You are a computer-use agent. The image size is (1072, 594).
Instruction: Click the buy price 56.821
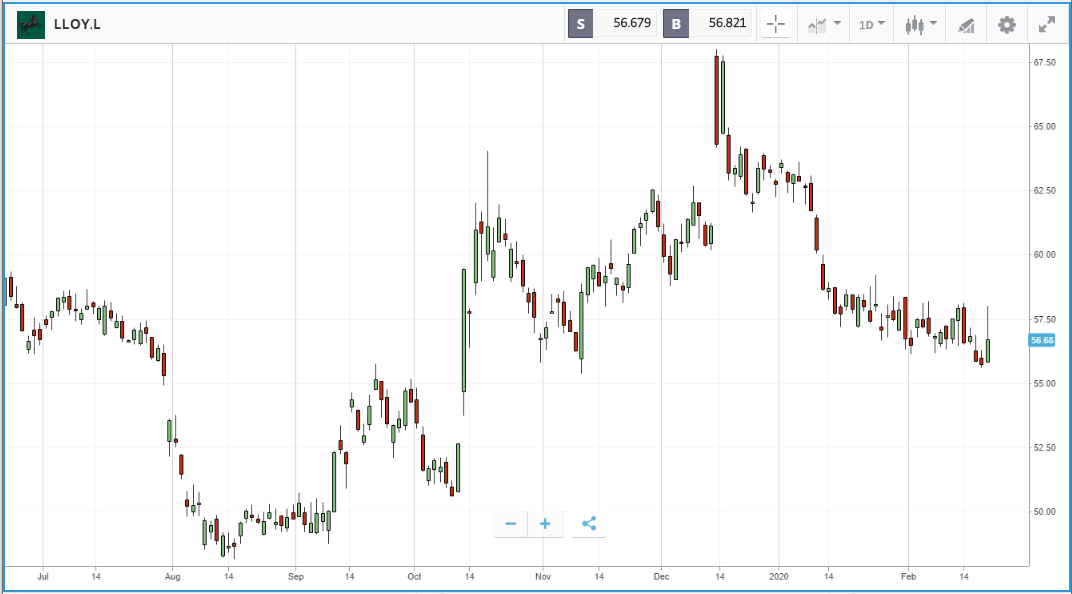click(x=727, y=23)
